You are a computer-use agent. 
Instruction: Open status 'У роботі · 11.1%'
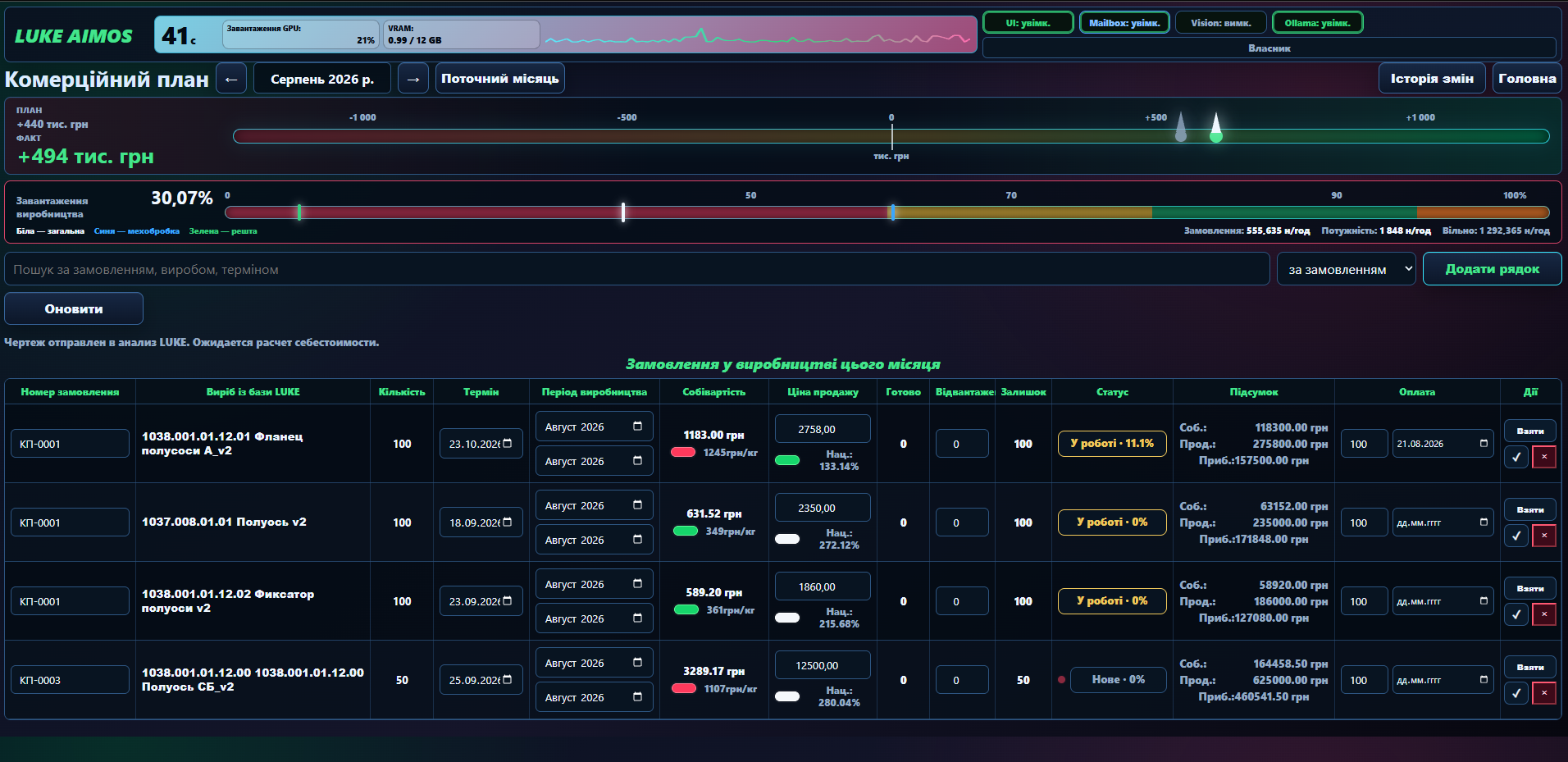click(1112, 444)
